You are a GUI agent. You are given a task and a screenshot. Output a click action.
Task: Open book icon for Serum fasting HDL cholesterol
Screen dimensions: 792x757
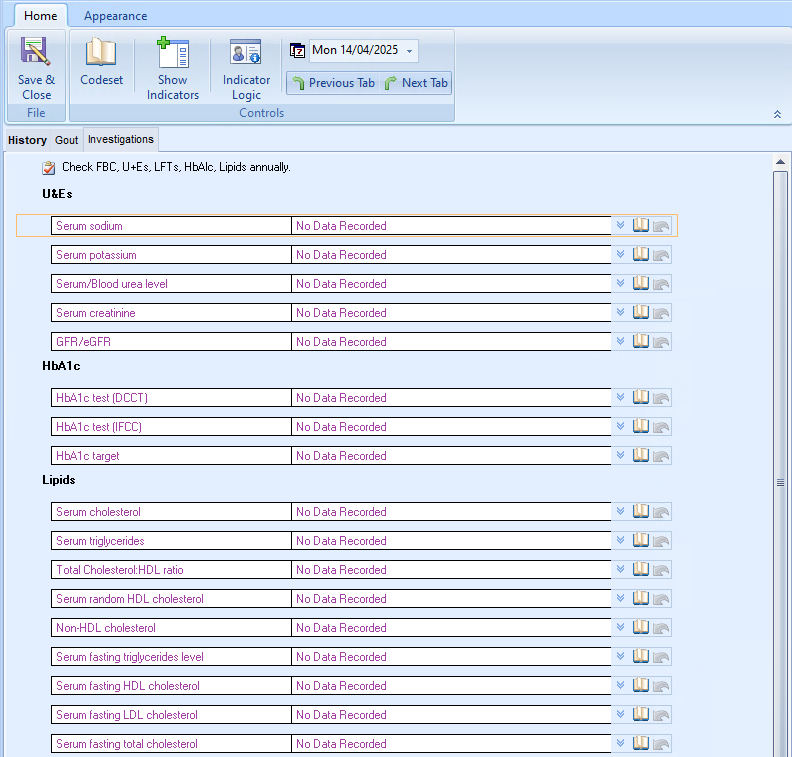pos(641,686)
